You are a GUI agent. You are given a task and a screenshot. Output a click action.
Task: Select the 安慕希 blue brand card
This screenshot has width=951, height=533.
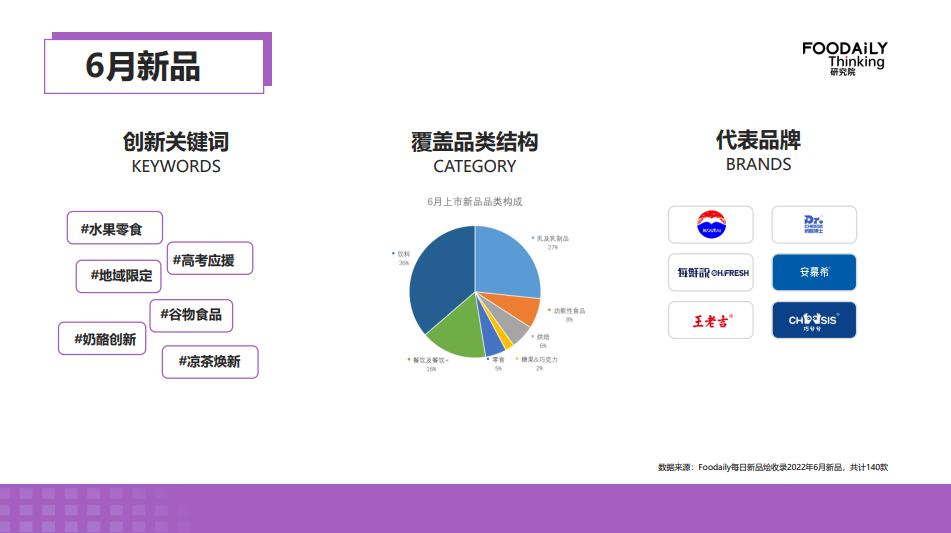coord(814,272)
